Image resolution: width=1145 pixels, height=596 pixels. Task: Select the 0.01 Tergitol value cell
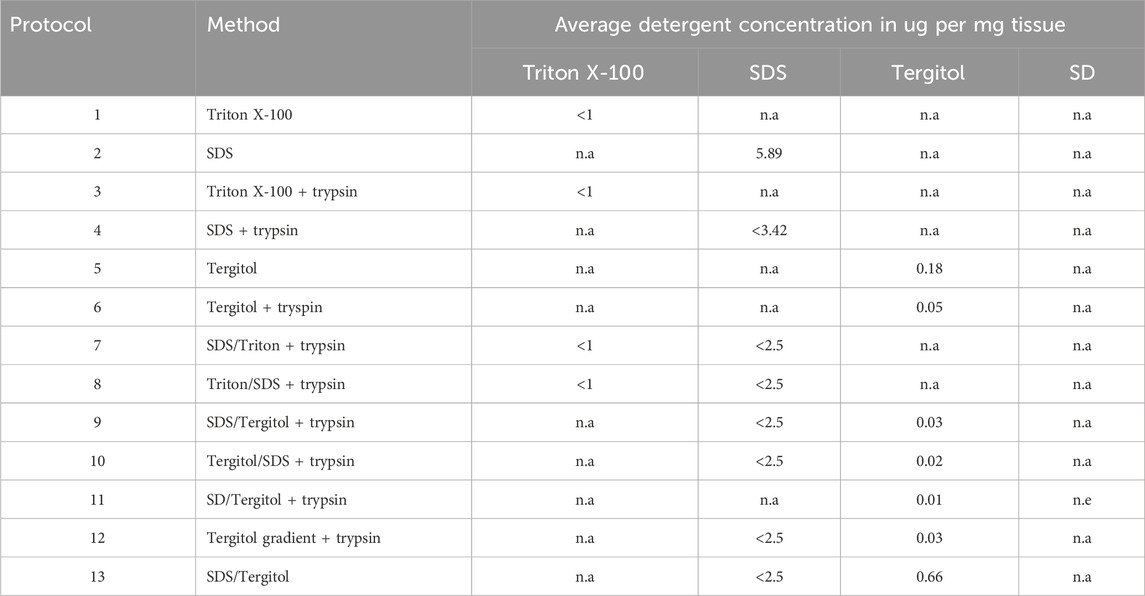click(929, 499)
